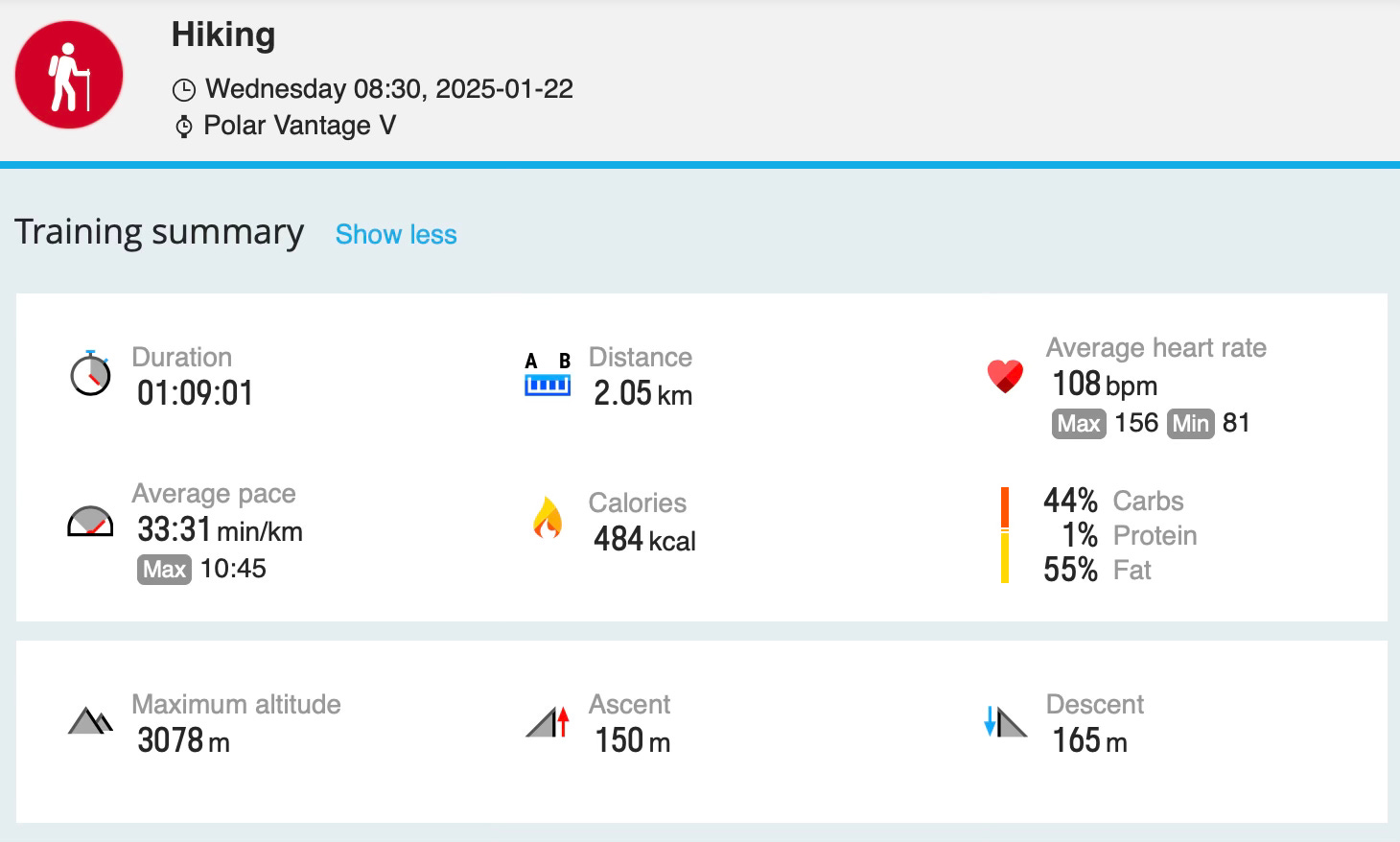Click the 484 kcal calories value
This screenshot has width=1400, height=842.
point(644,539)
